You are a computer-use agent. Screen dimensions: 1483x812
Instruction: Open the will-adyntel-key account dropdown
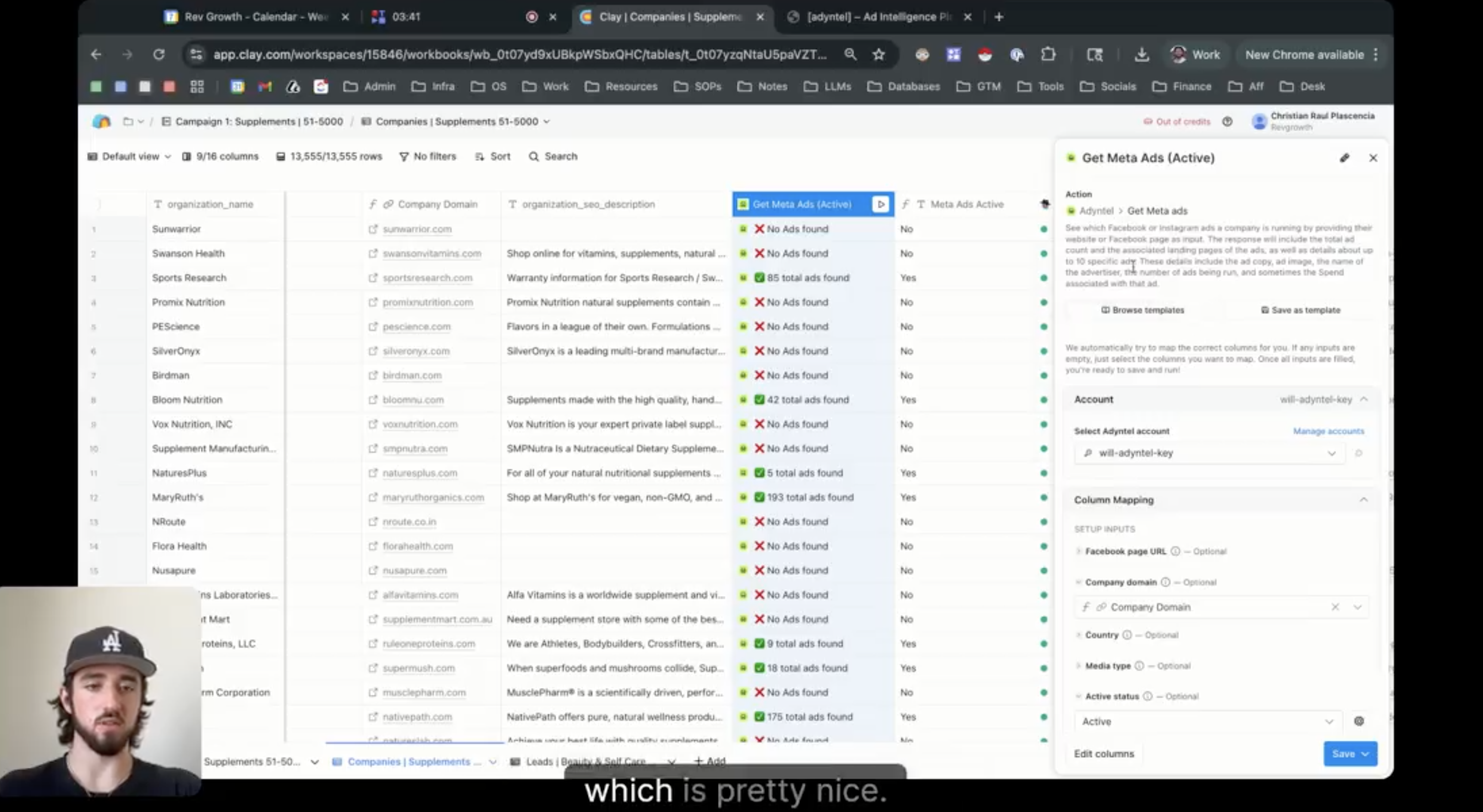click(x=1209, y=454)
